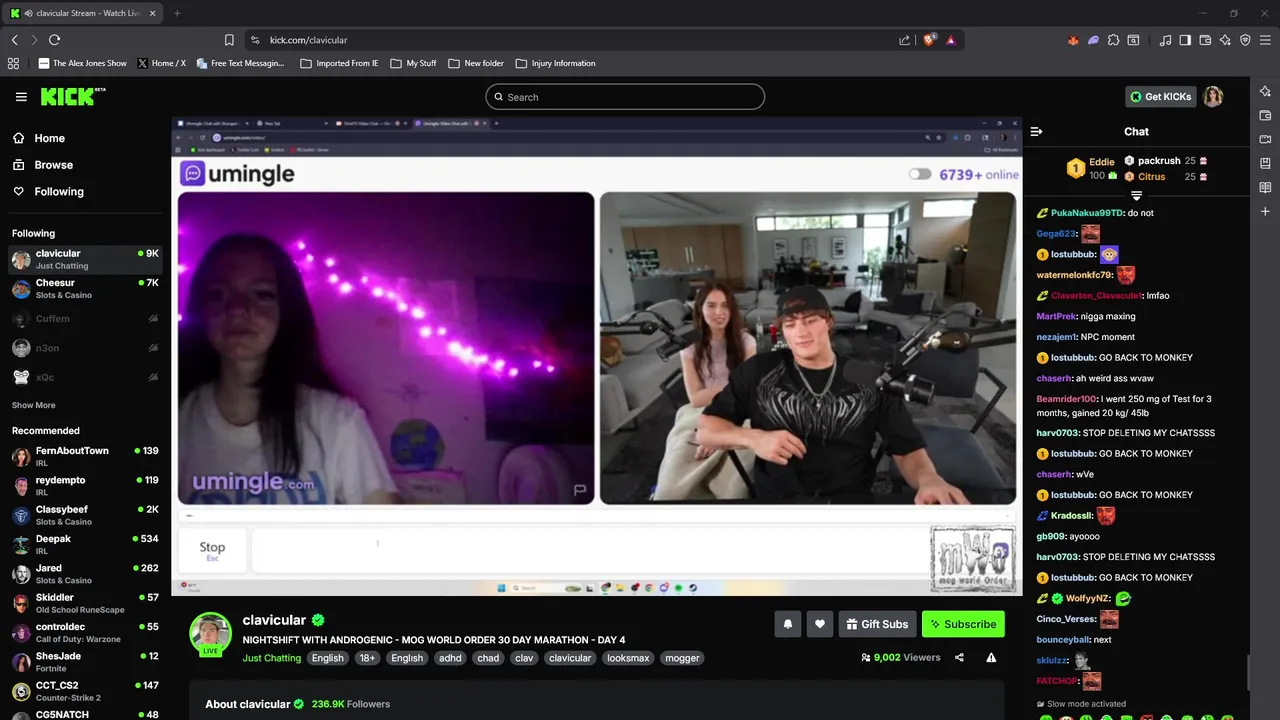1280x720 pixels.
Task: Open Following in sidebar
Action: [x=49, y=191]
